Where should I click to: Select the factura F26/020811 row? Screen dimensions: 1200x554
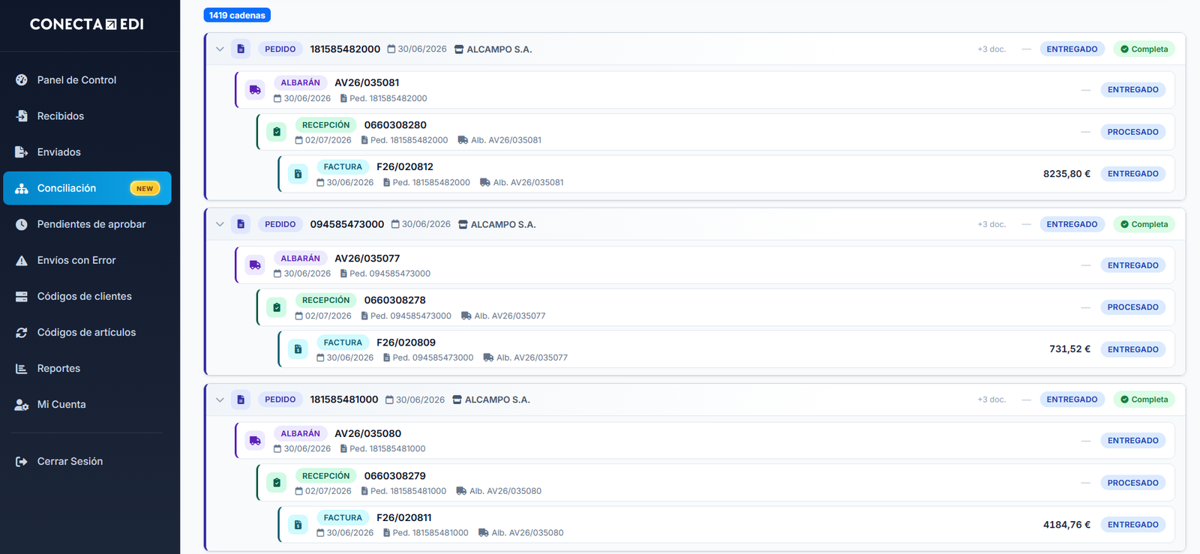[x=727, y=524]
